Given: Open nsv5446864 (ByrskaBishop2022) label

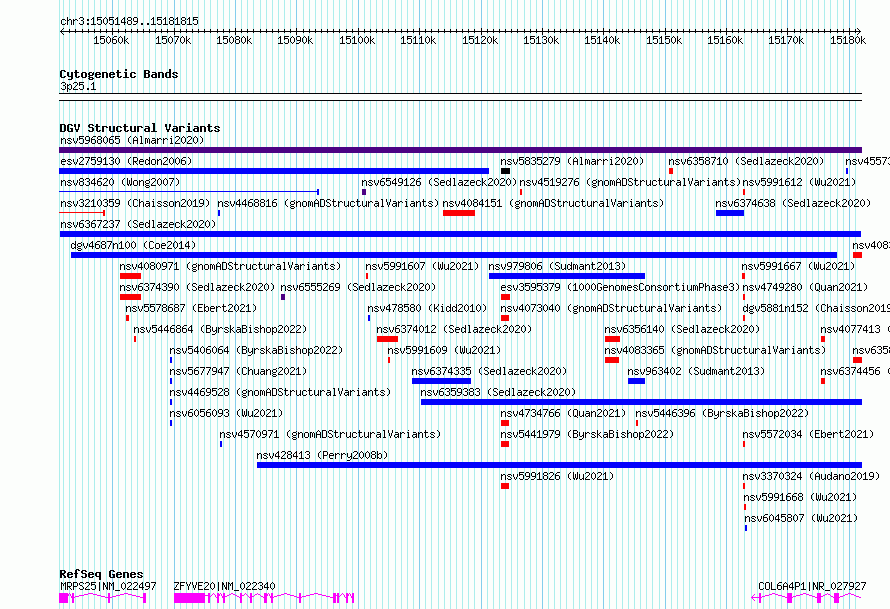Looking at the screenshot, I should point(220,329).
